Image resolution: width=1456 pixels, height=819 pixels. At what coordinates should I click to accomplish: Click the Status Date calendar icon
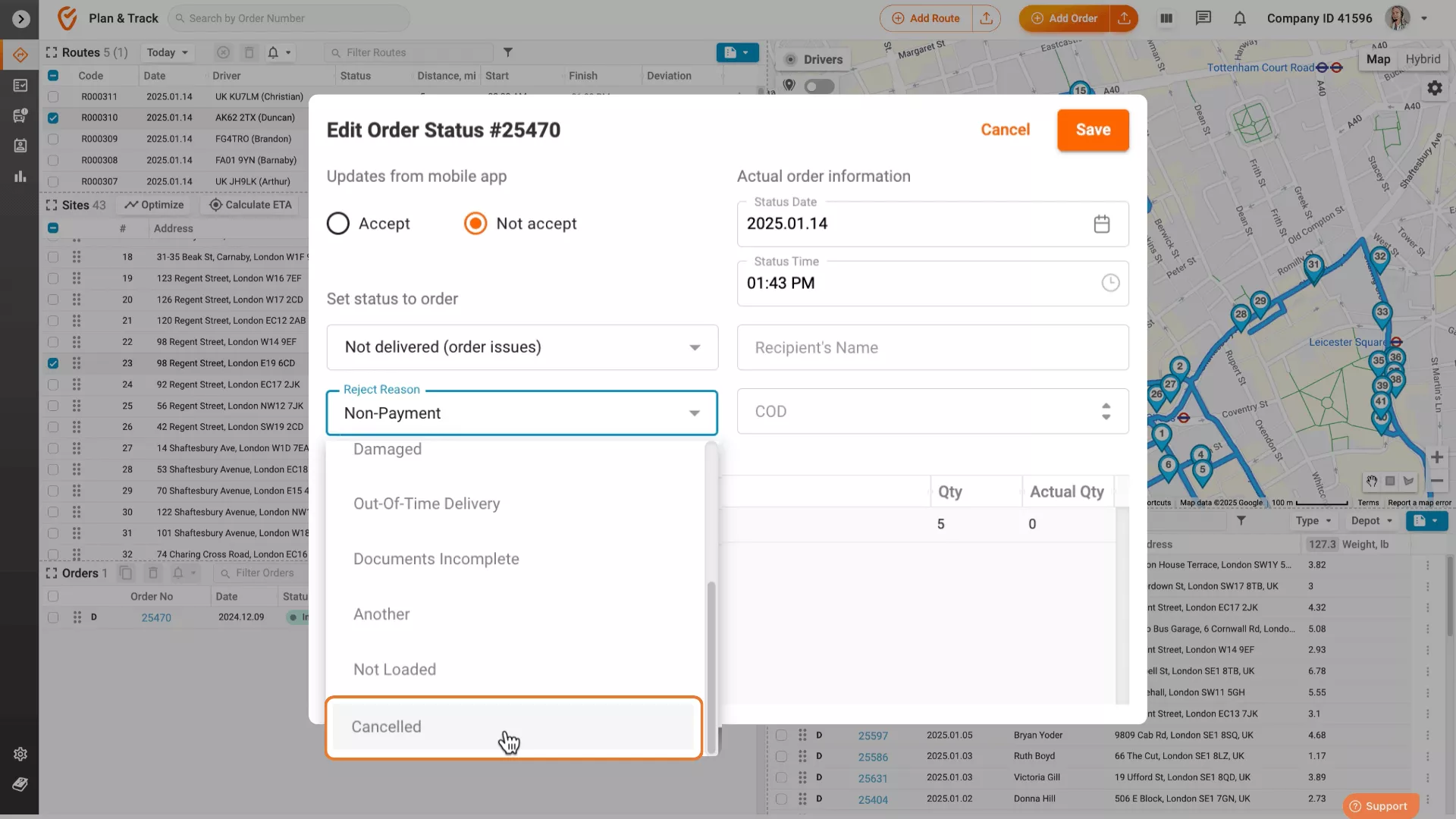click(1101, 224)
